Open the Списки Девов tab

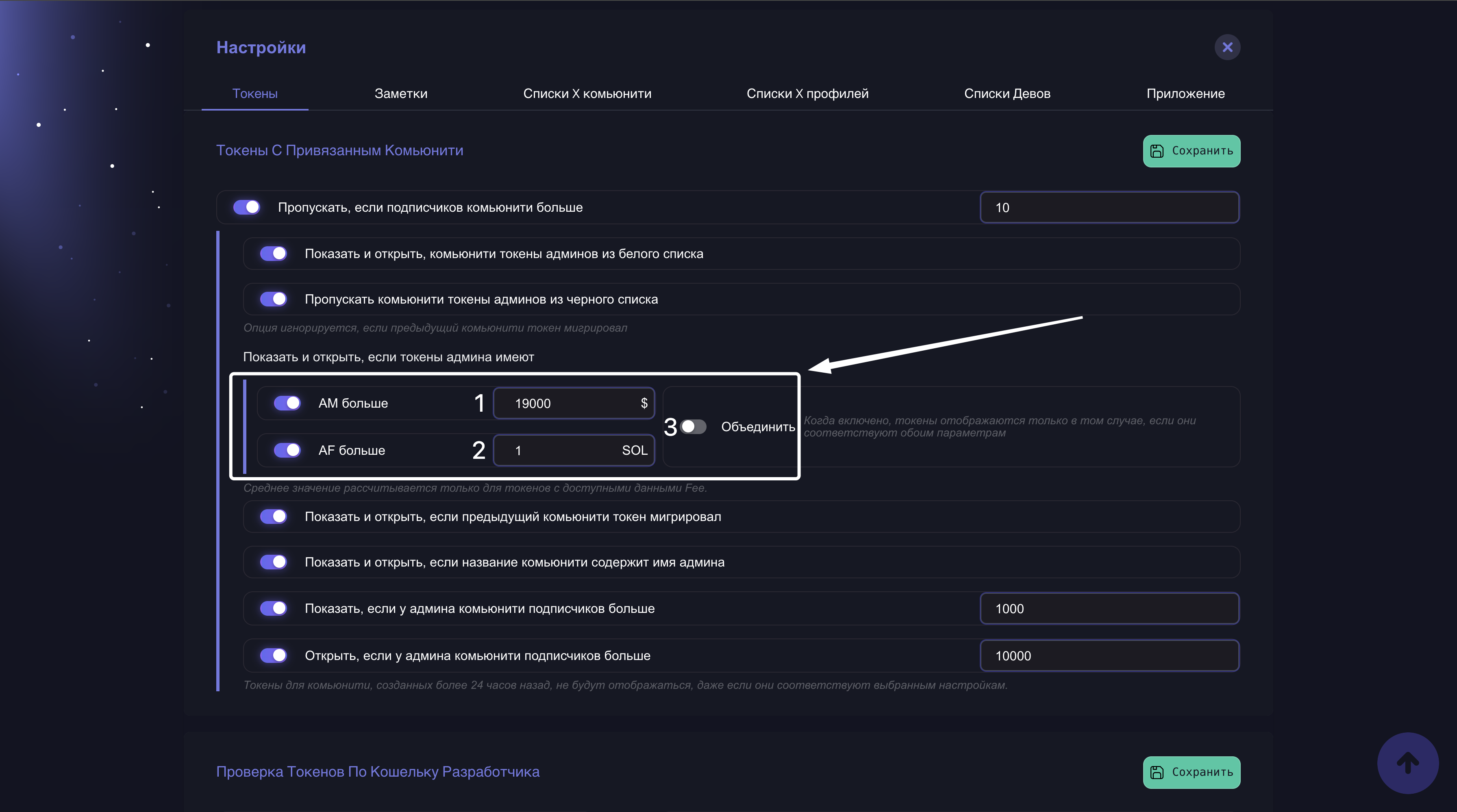[1007, 93]
